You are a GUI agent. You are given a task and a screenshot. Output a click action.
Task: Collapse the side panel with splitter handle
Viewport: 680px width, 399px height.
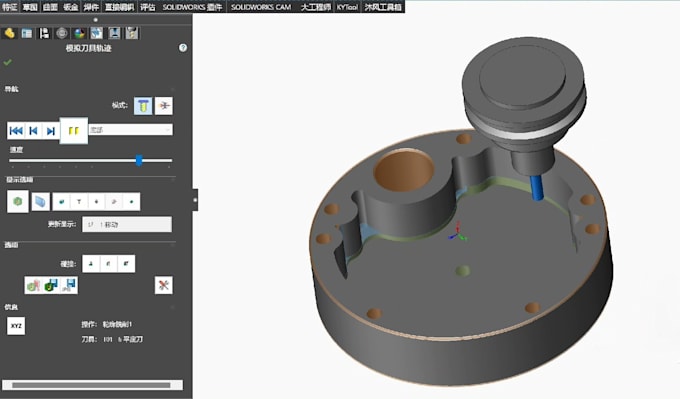pos(195,200)
